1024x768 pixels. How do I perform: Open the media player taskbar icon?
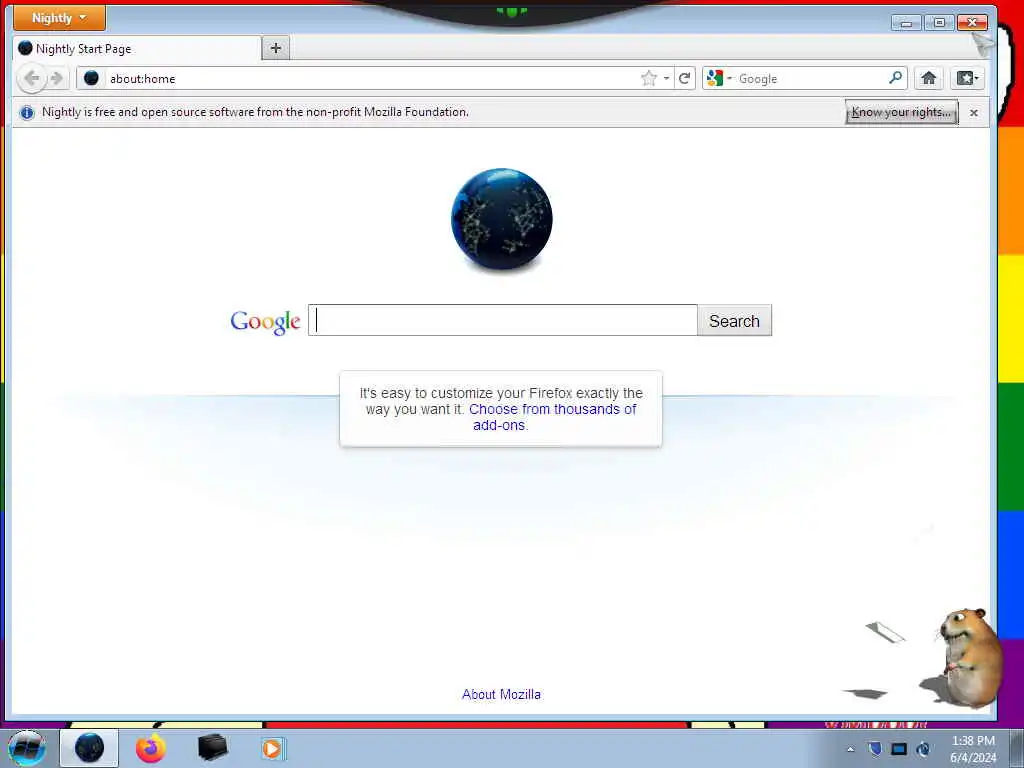[x=272, y=748]
